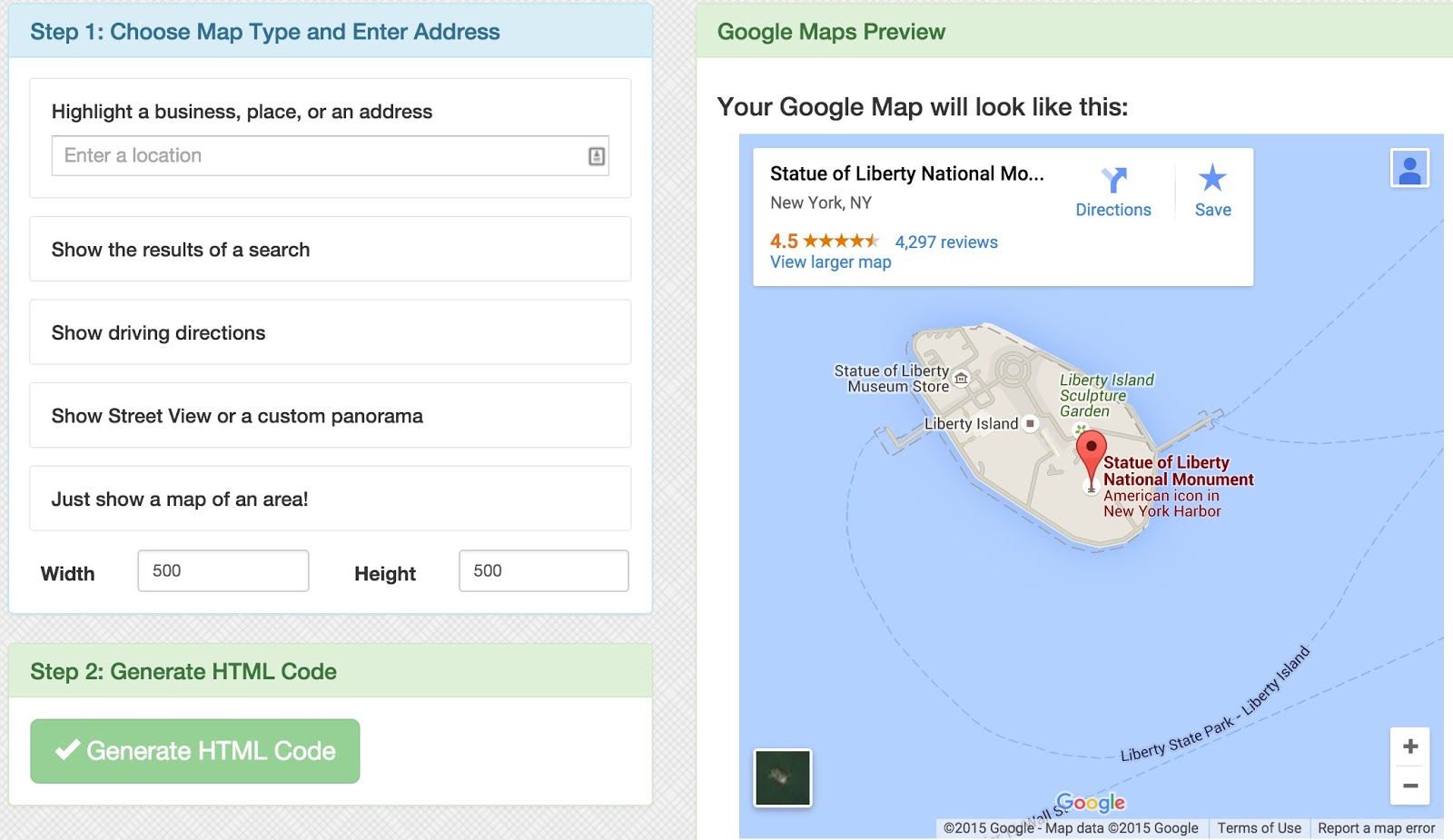Expand Show driving directions option
The width and height of the screenshot is (1453, 840).
(x=330, y=333)
